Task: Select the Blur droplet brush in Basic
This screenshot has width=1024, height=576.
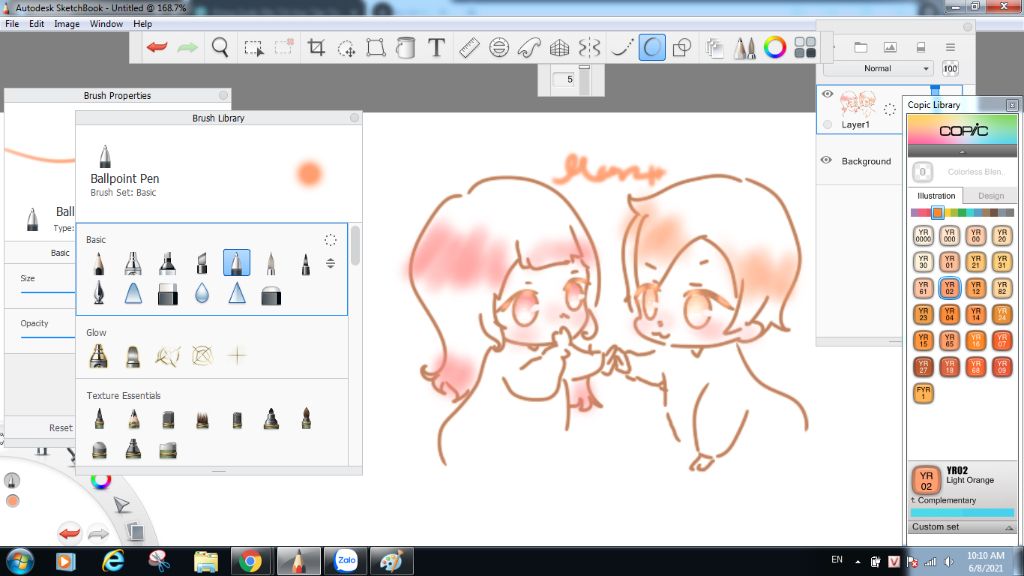Action: tap(202, 295)
